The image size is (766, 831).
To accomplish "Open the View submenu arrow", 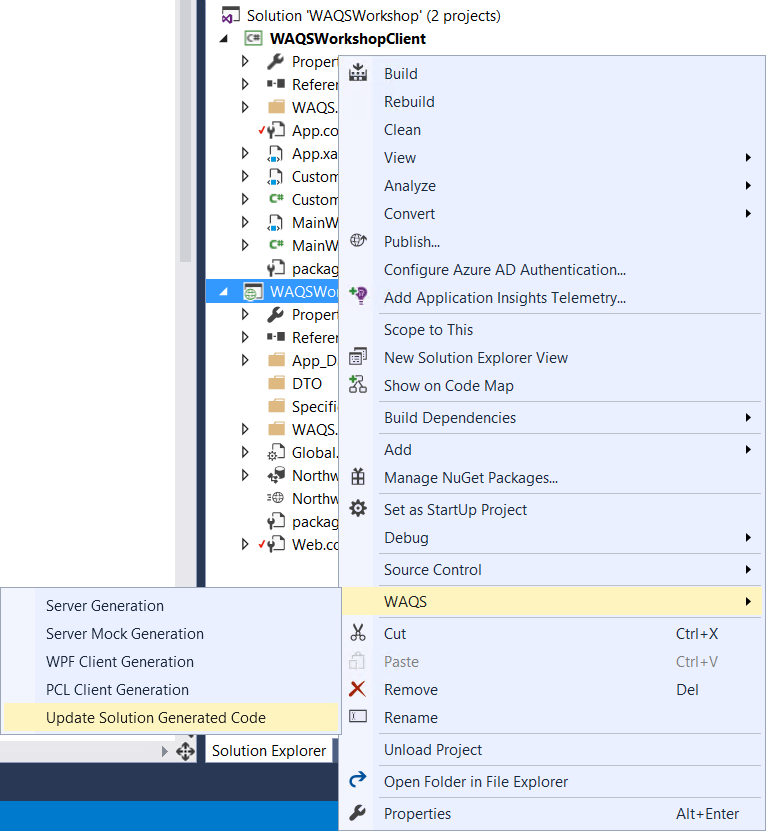I will pos(748,157).
